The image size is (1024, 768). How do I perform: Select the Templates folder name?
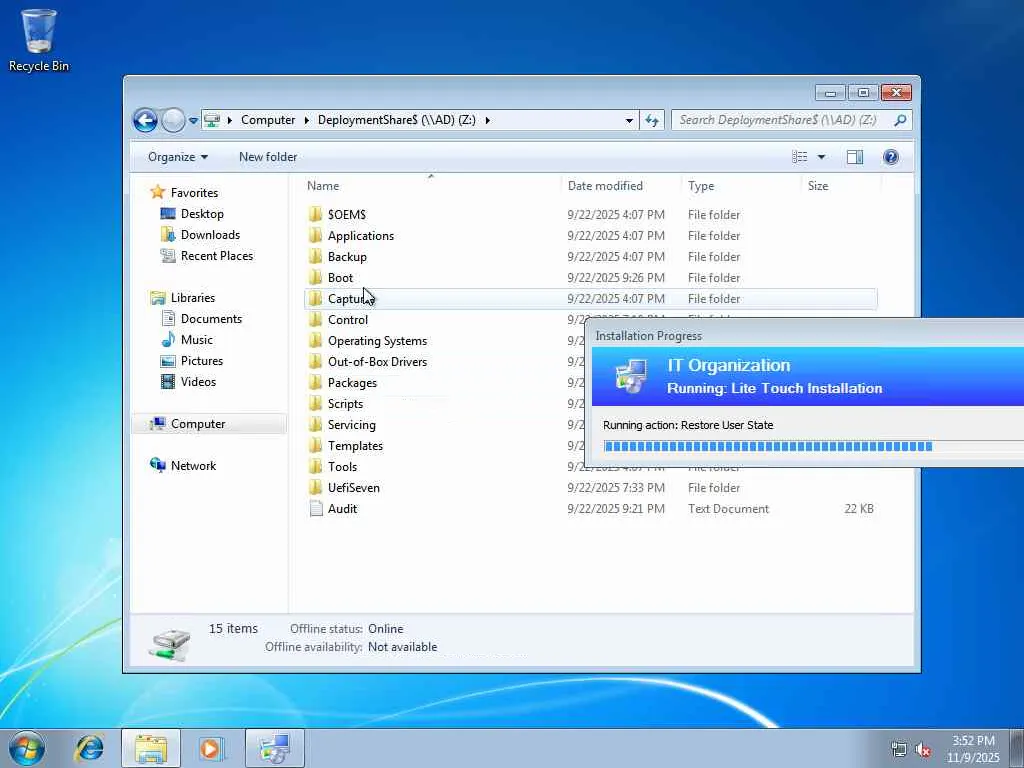click(355, 445)
